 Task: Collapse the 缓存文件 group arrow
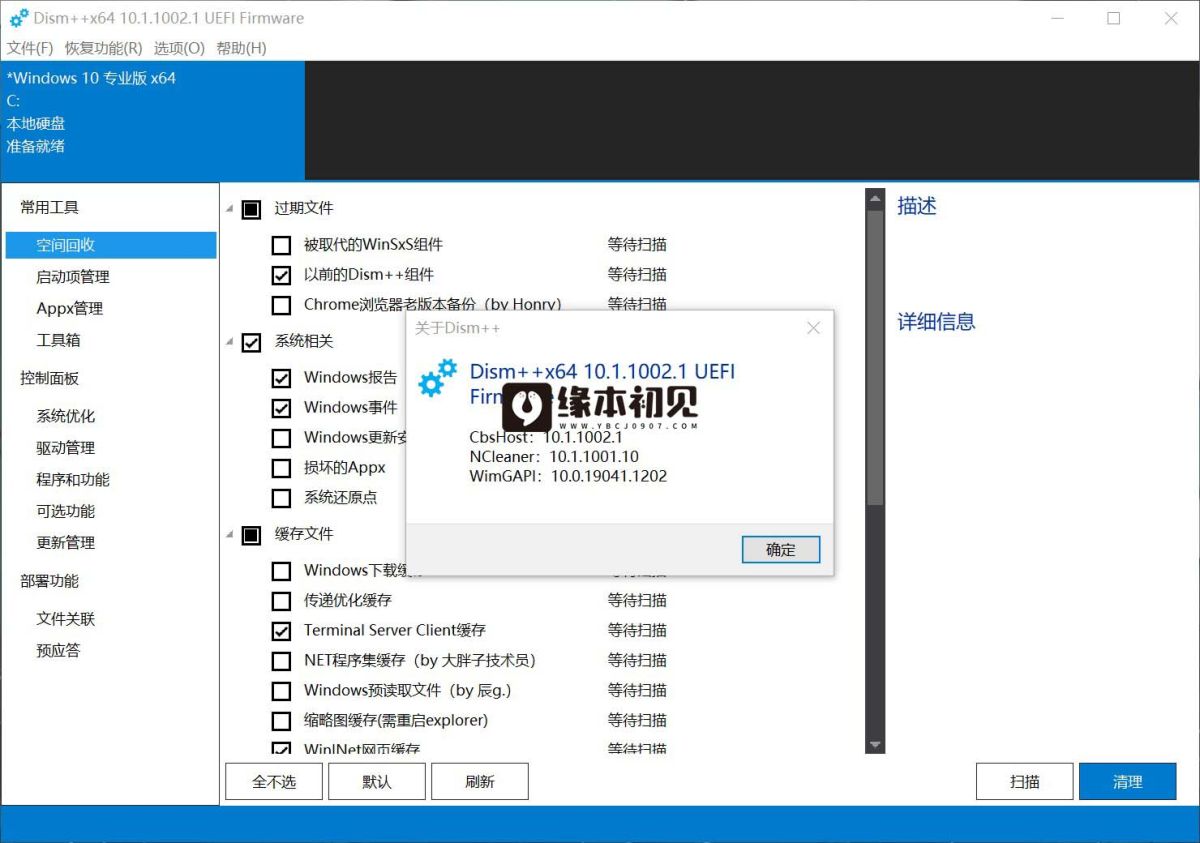(x=229, y=535)
